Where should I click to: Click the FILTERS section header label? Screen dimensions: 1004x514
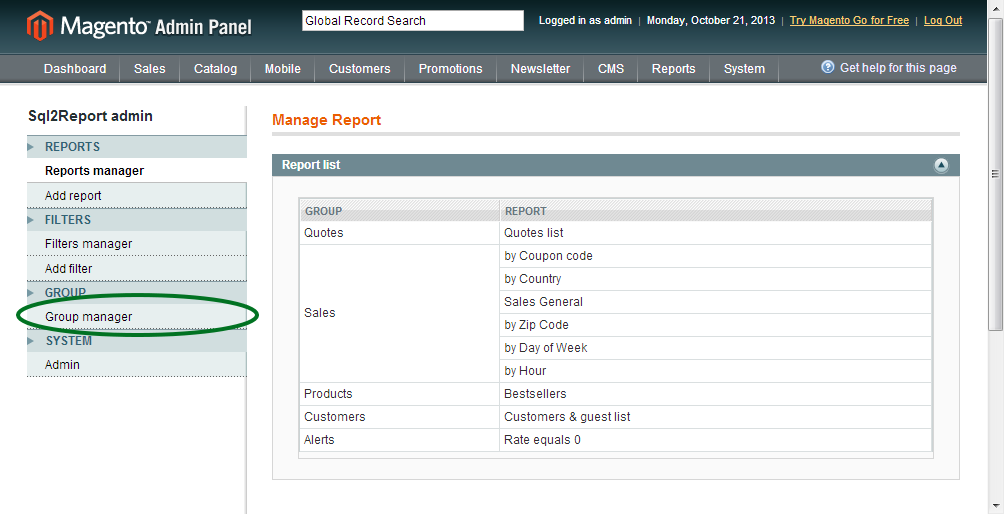[68, 220]
